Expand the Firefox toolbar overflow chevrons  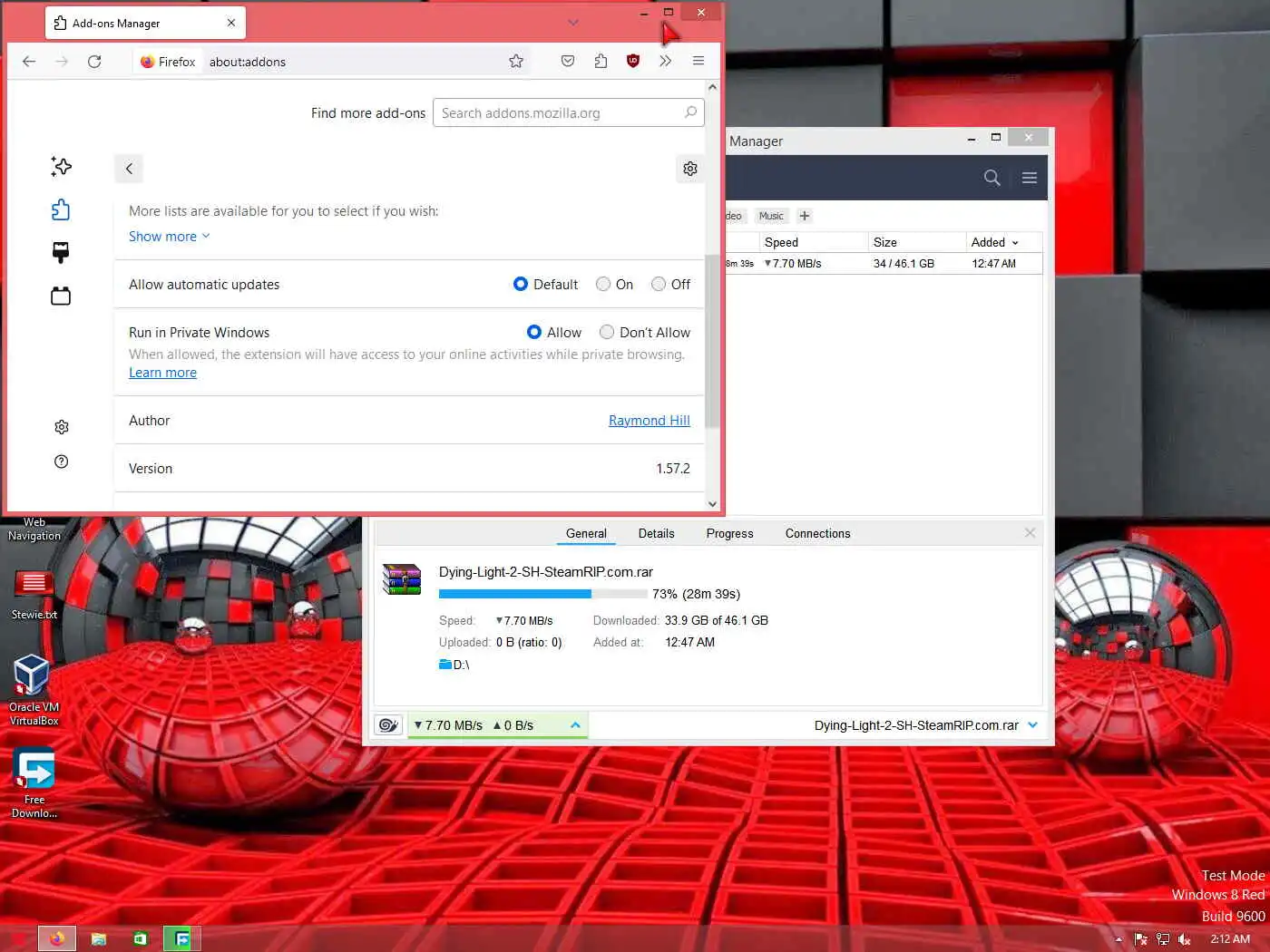(666, 61)
